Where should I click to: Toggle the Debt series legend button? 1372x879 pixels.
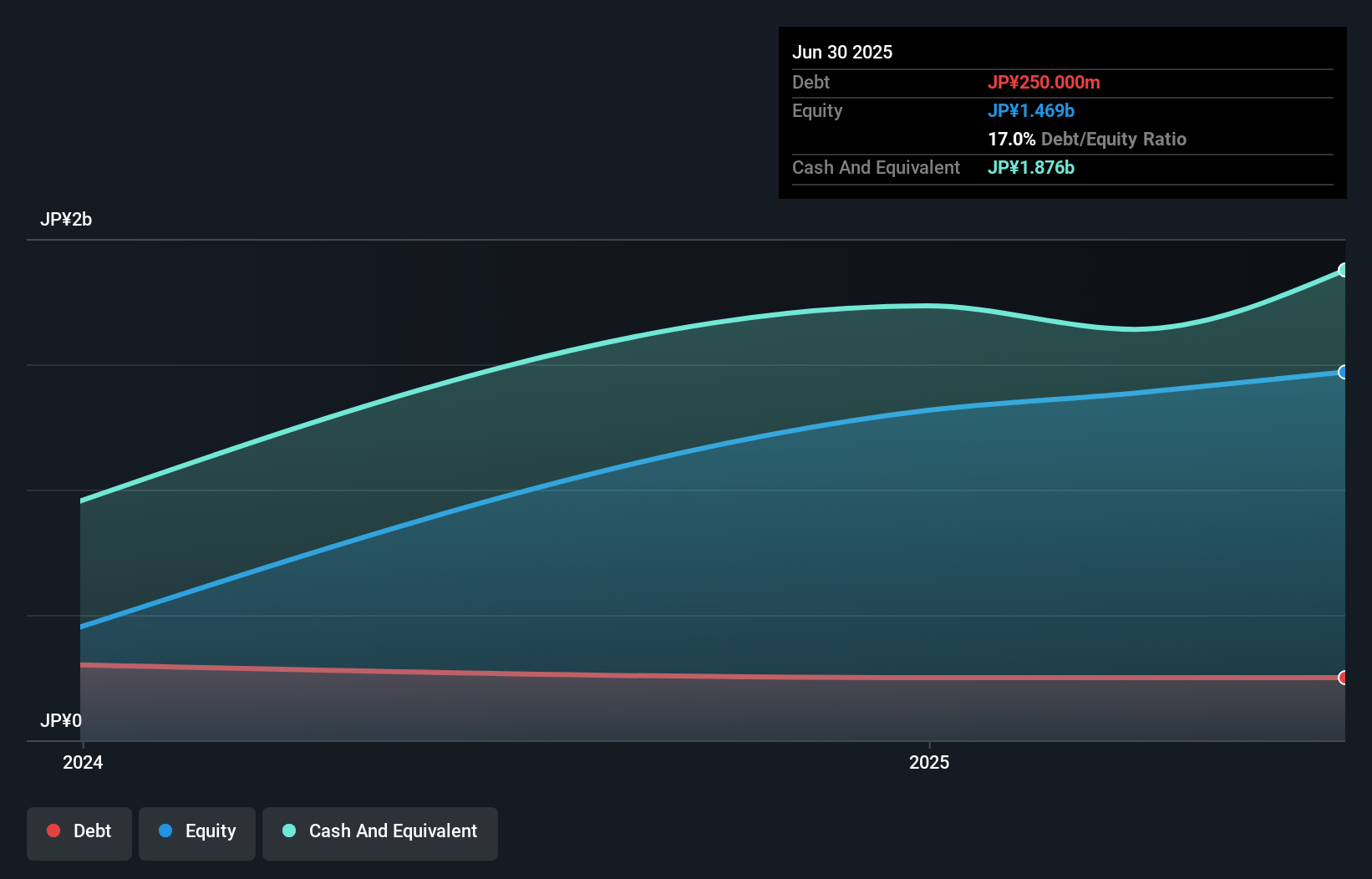click(79, 833)
